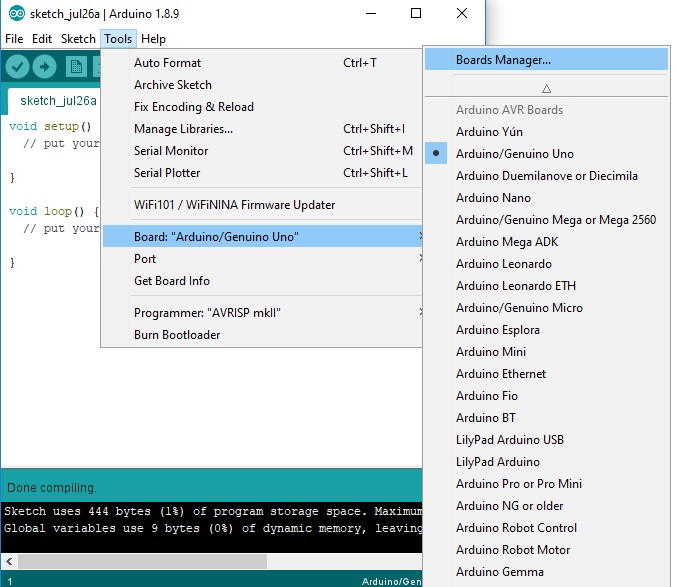676x587 pixels.
Task: Choose Auto Format from Tools menu
Action: [262, 63]
